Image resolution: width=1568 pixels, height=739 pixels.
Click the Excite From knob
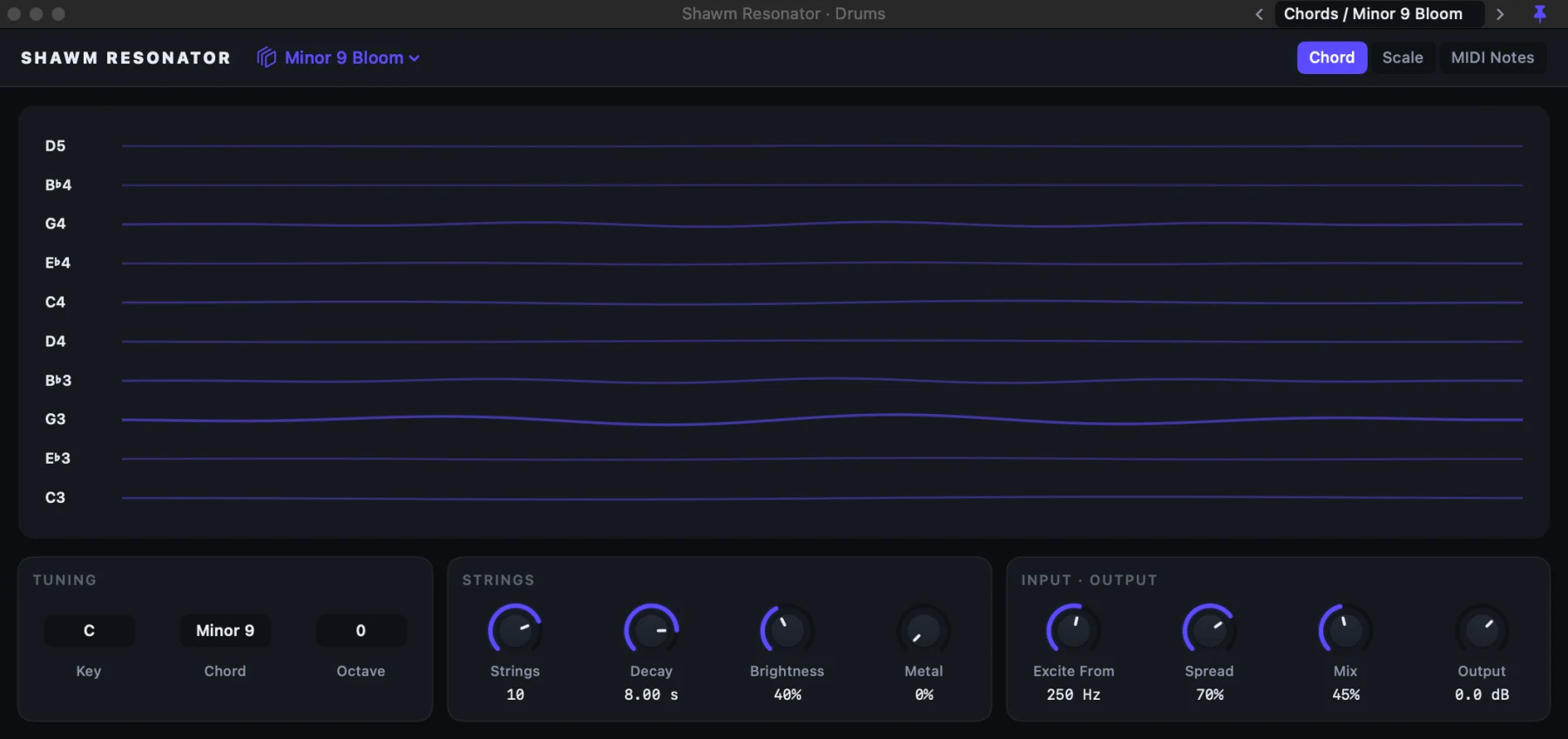pyautogui.click(x=1073, y=629)
